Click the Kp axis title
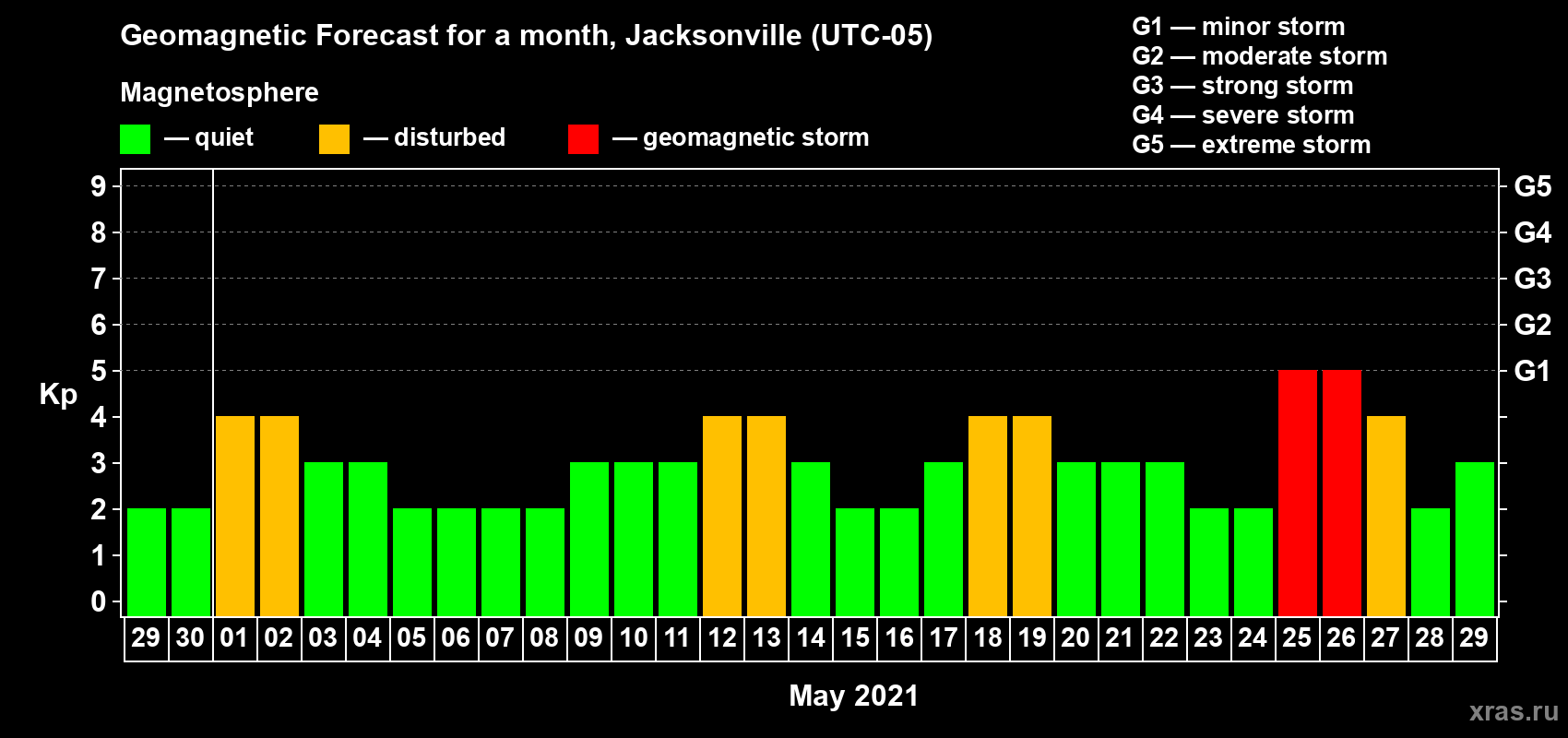 pyautogui.click(x=58, y=395)
